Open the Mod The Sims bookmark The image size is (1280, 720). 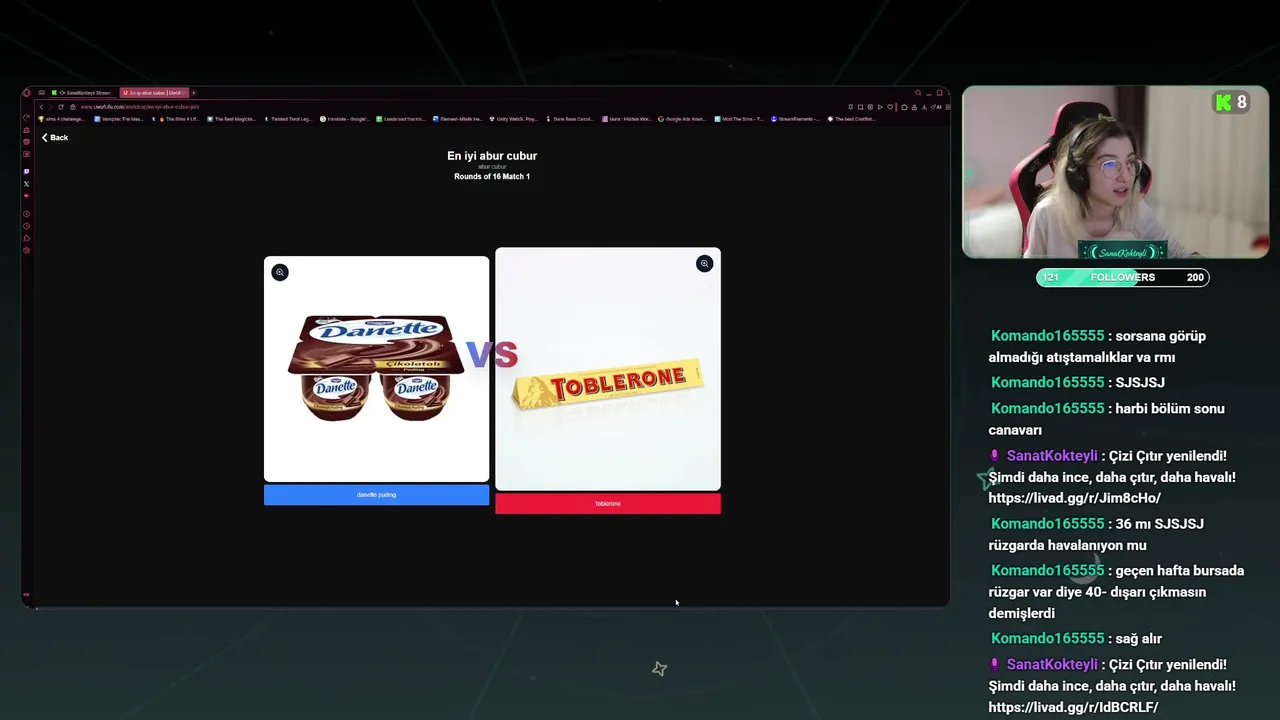tap(739, 119)
